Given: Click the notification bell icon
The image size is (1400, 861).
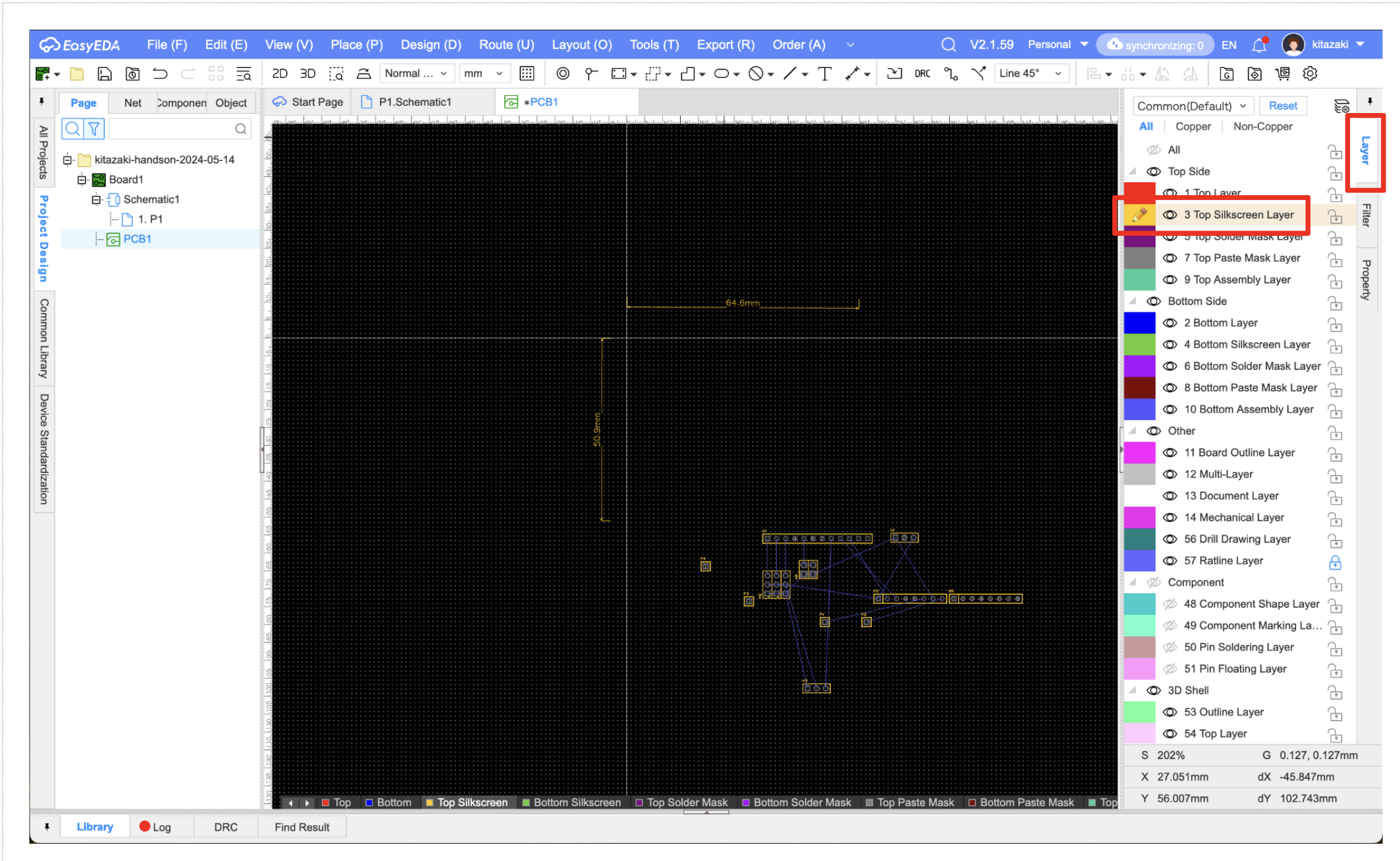Looking at the screenshot, I should click(x=1259, y=45).
